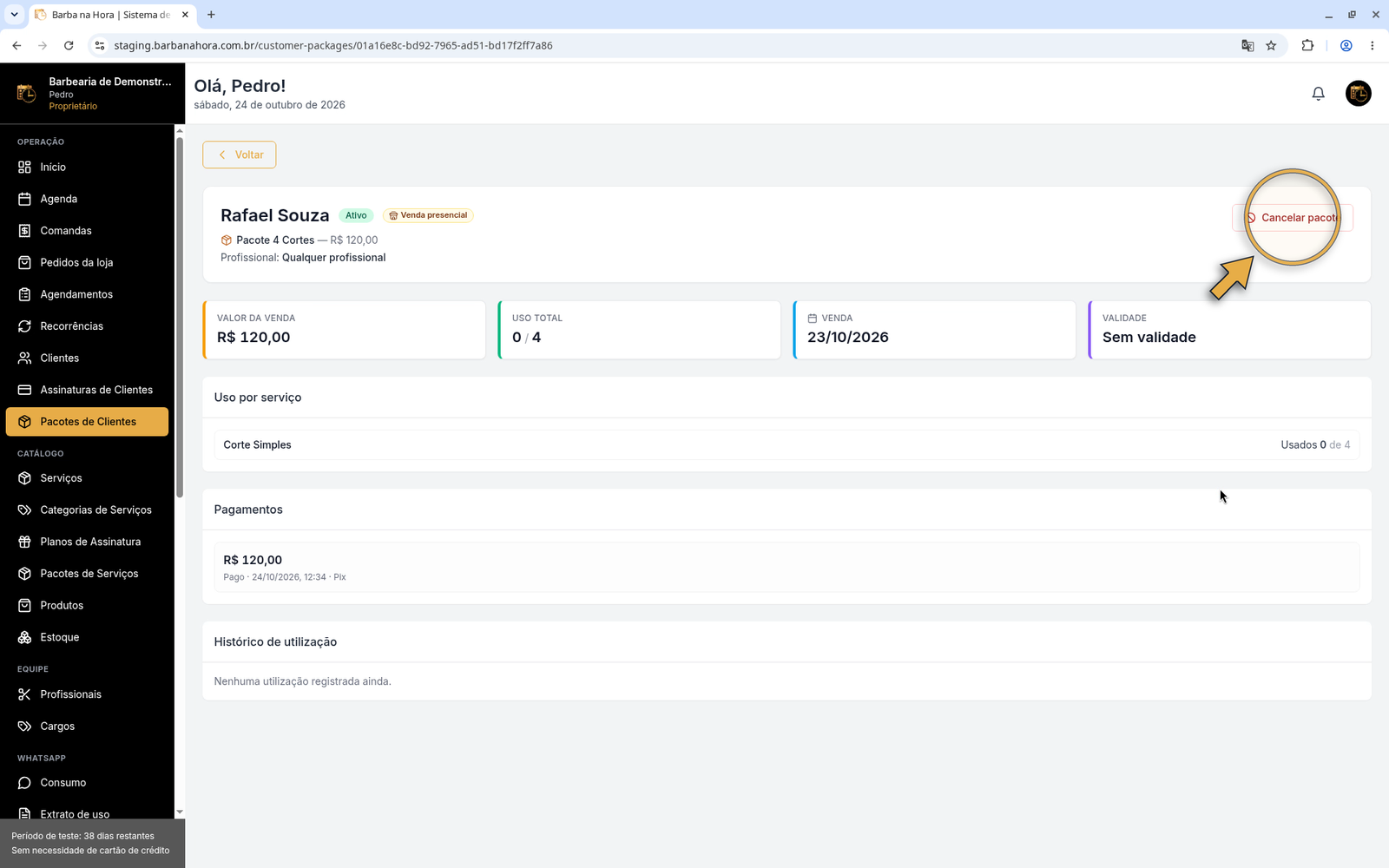Click the Categorias de Serviços tags icon
This screenshot has width=1389, height=868.
(x=24, y=510)
